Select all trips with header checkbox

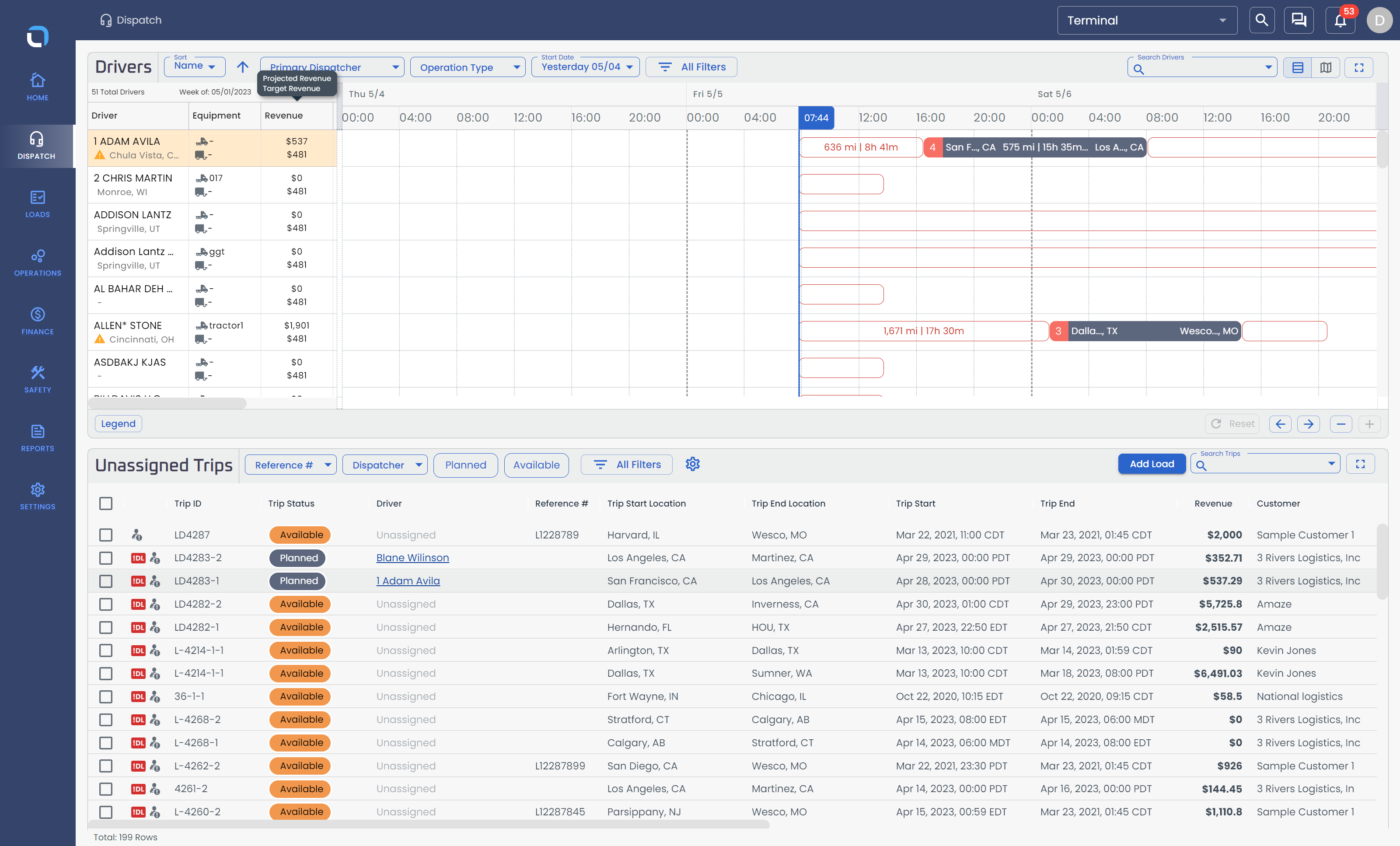point(106,503)
